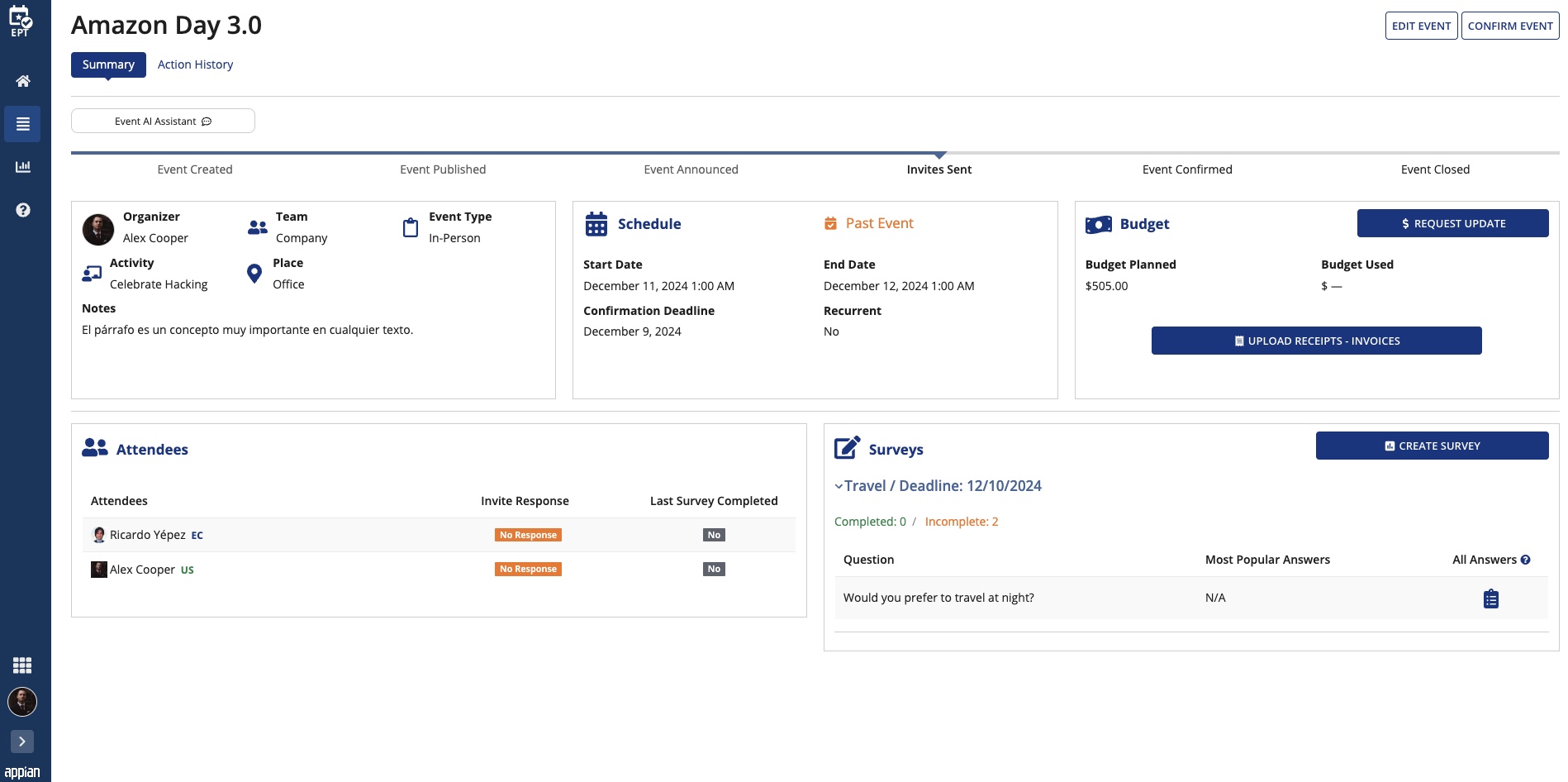Click the Past Event calendar check icon
This screenshot has height=782, width=1568.
click(830, 223)
